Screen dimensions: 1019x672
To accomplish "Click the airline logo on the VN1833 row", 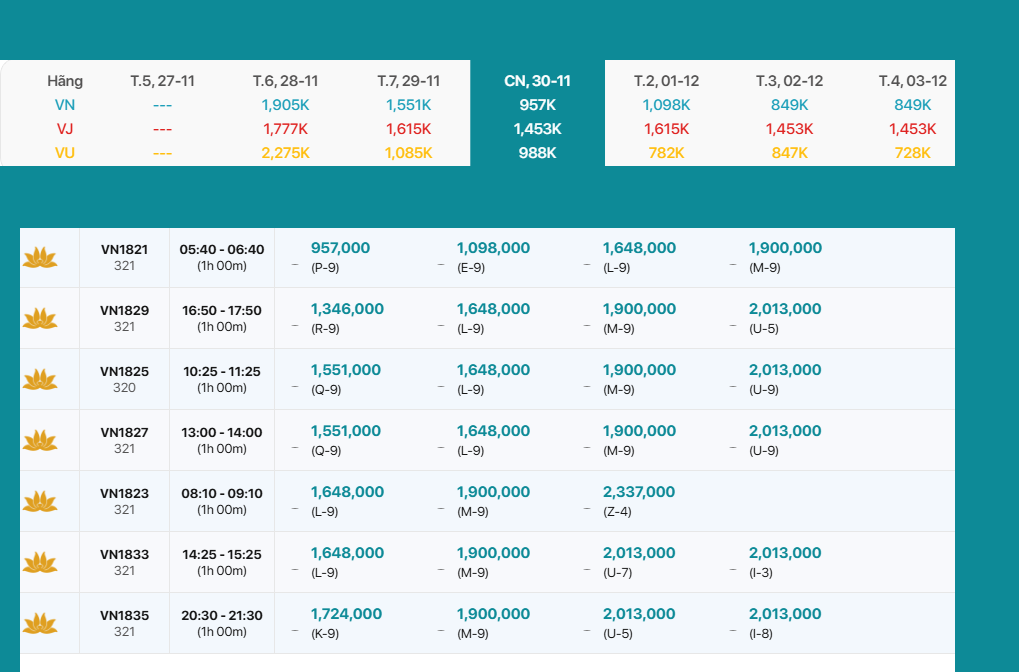I will [x=40, y=563].
